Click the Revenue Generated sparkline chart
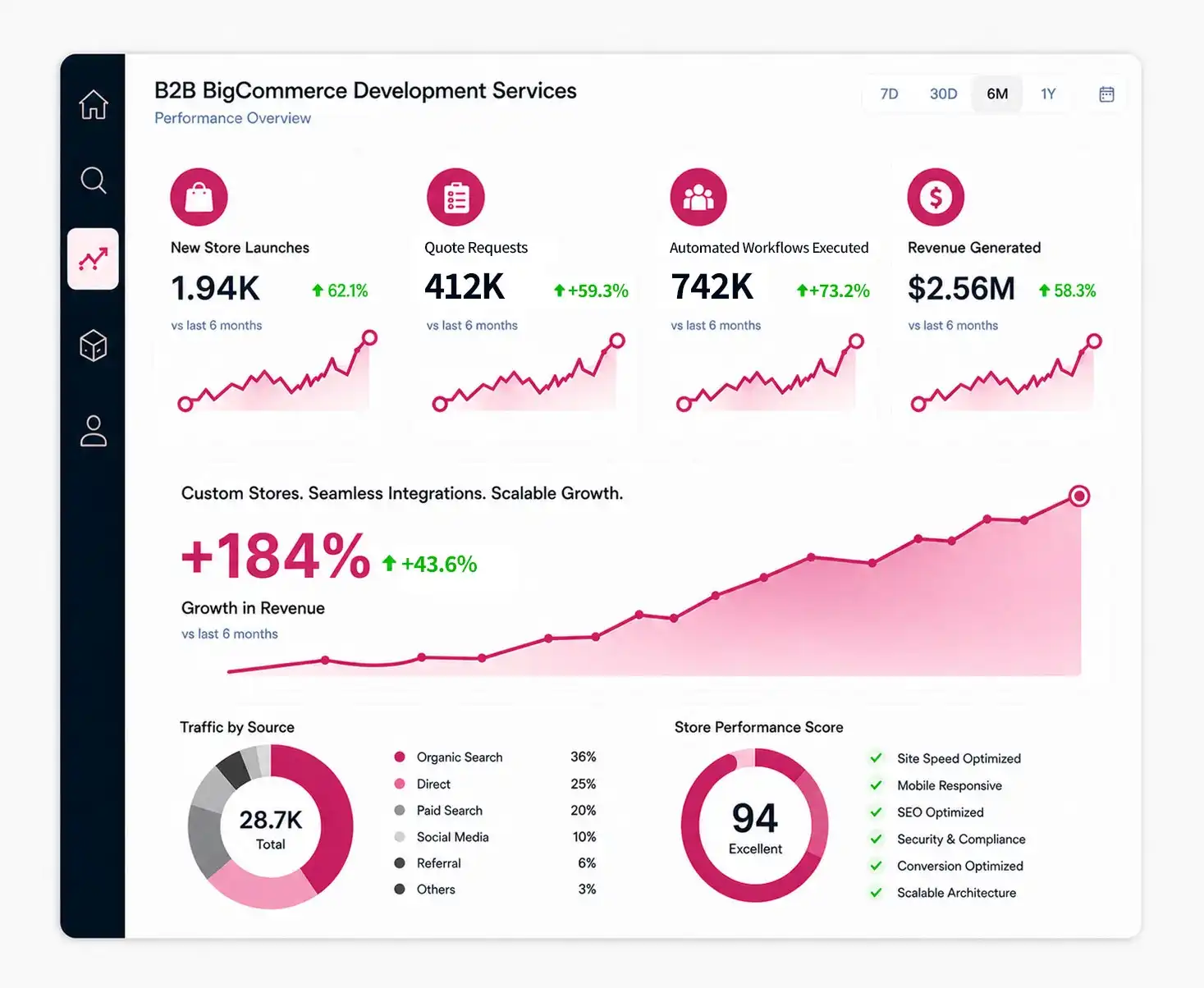The height and width of the screenshot is (988, 1204). coord(1006,372)
